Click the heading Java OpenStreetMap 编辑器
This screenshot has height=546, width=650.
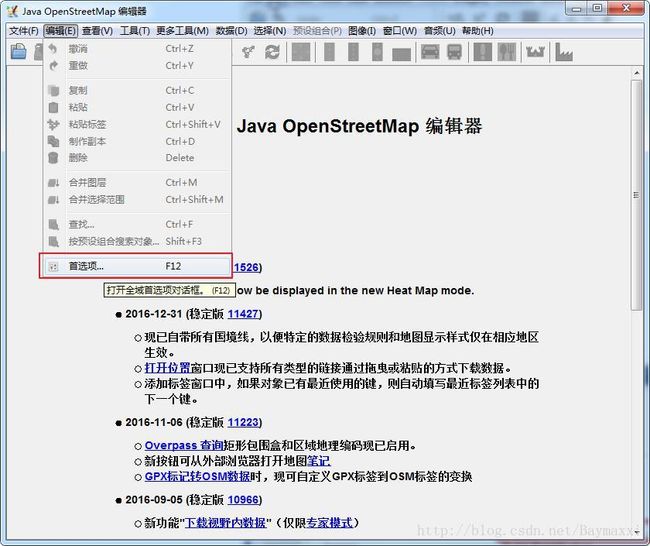(x=359, y=126)
